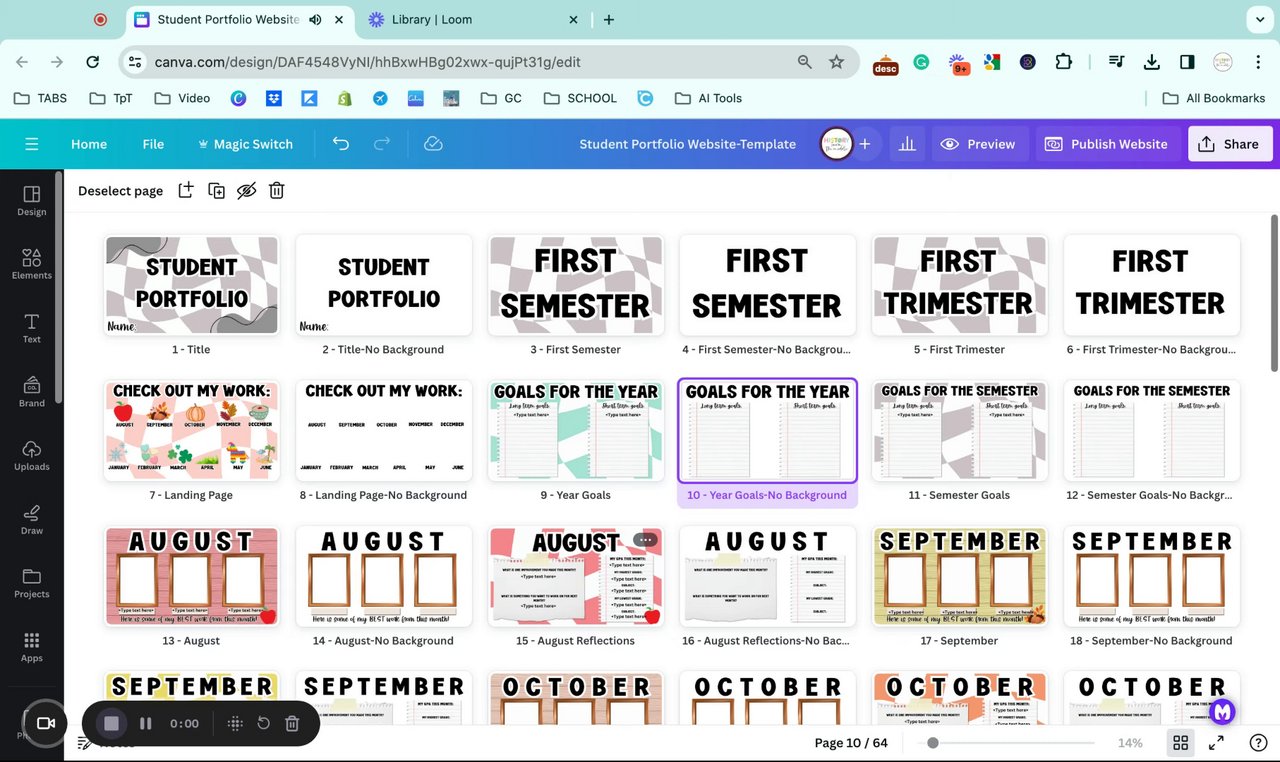Delete the Loom recording
Image resolution: width=1280 pixels, height=762 pixels.
(x=292, y=723)
